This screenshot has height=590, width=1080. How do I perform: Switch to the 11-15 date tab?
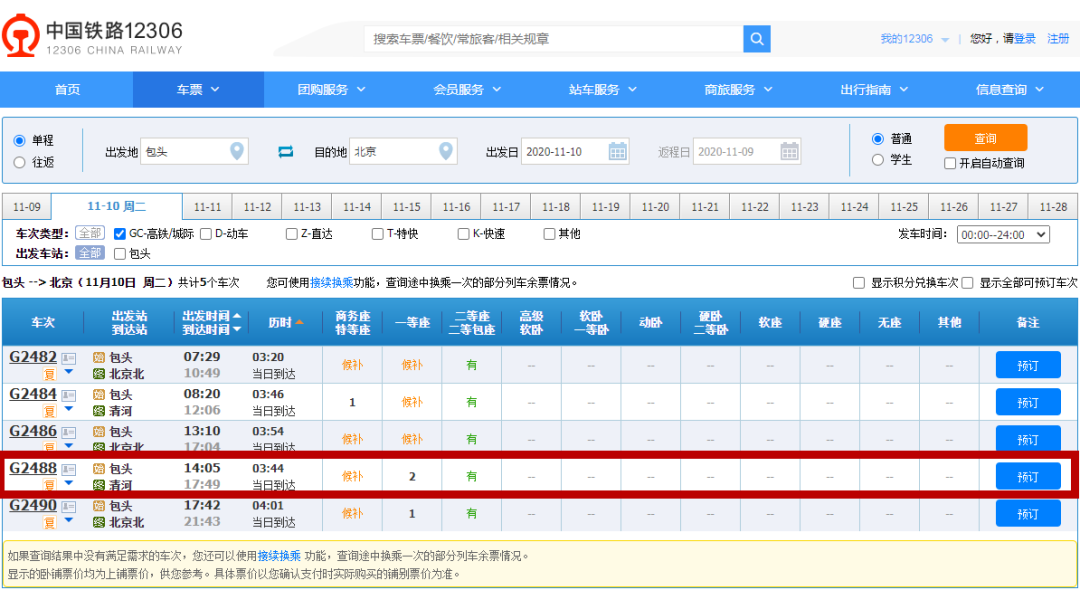pos(406,207)
